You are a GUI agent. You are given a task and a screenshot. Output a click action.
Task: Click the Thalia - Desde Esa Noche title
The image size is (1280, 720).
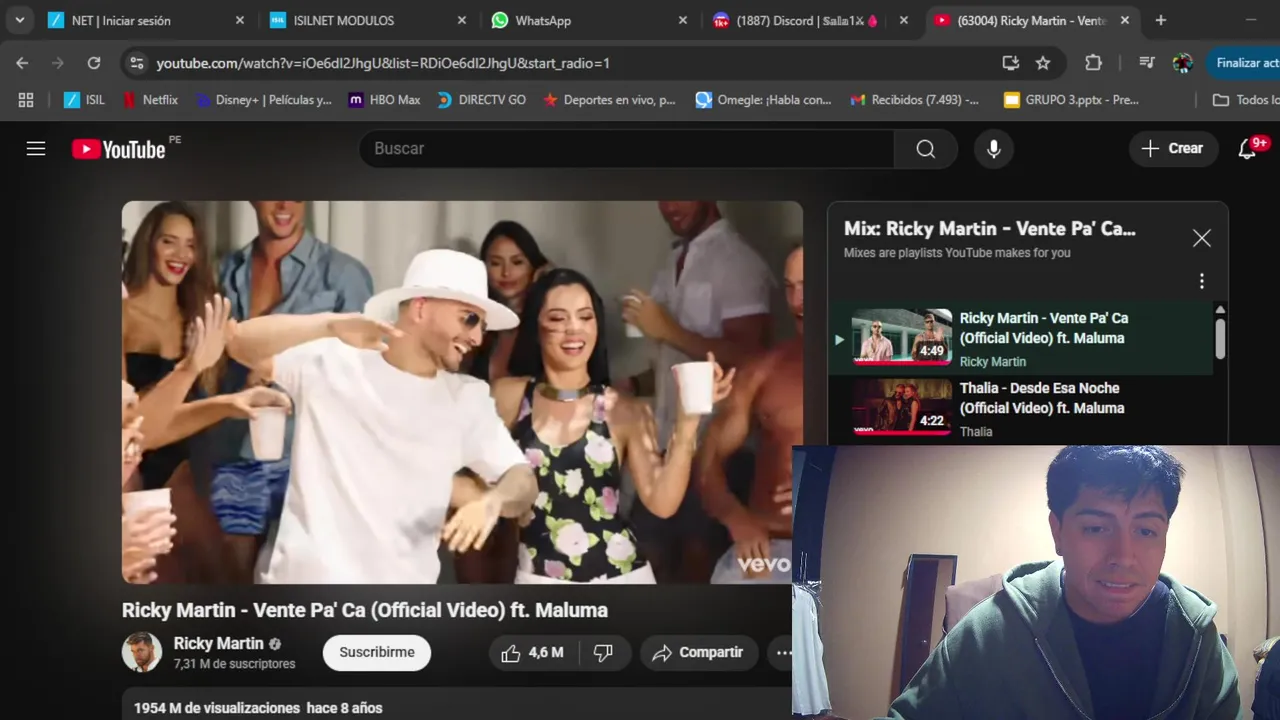click(x=1042, y=398)
